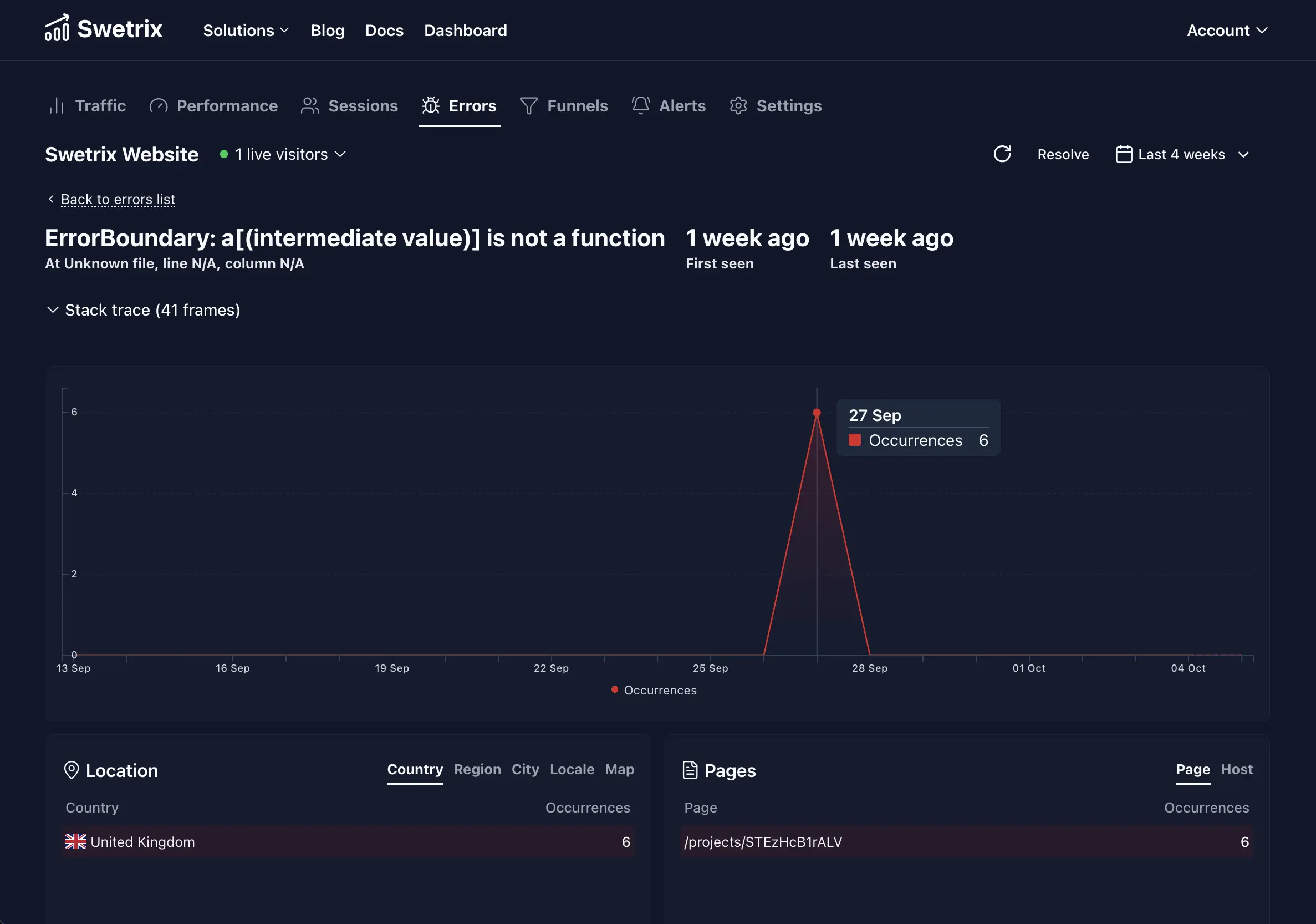The image size is (1316, 924).
Task: Open the Last 4 weeks period dropdown
Action: pyautogui.click(x=1182, y=154)
